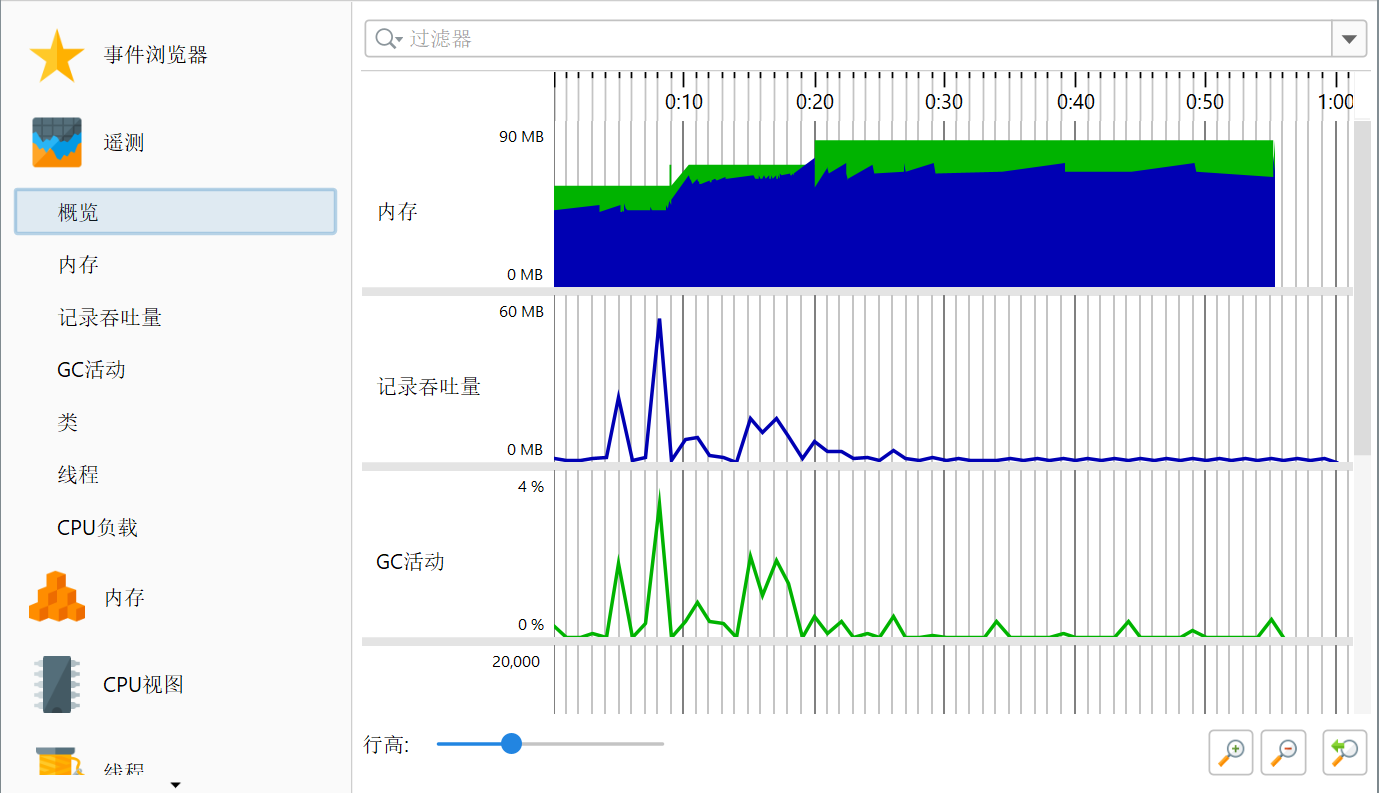Select 内存 under 遥测
Image resolution: width=1379 pixels, height=793 pixels.
[78, 265]
